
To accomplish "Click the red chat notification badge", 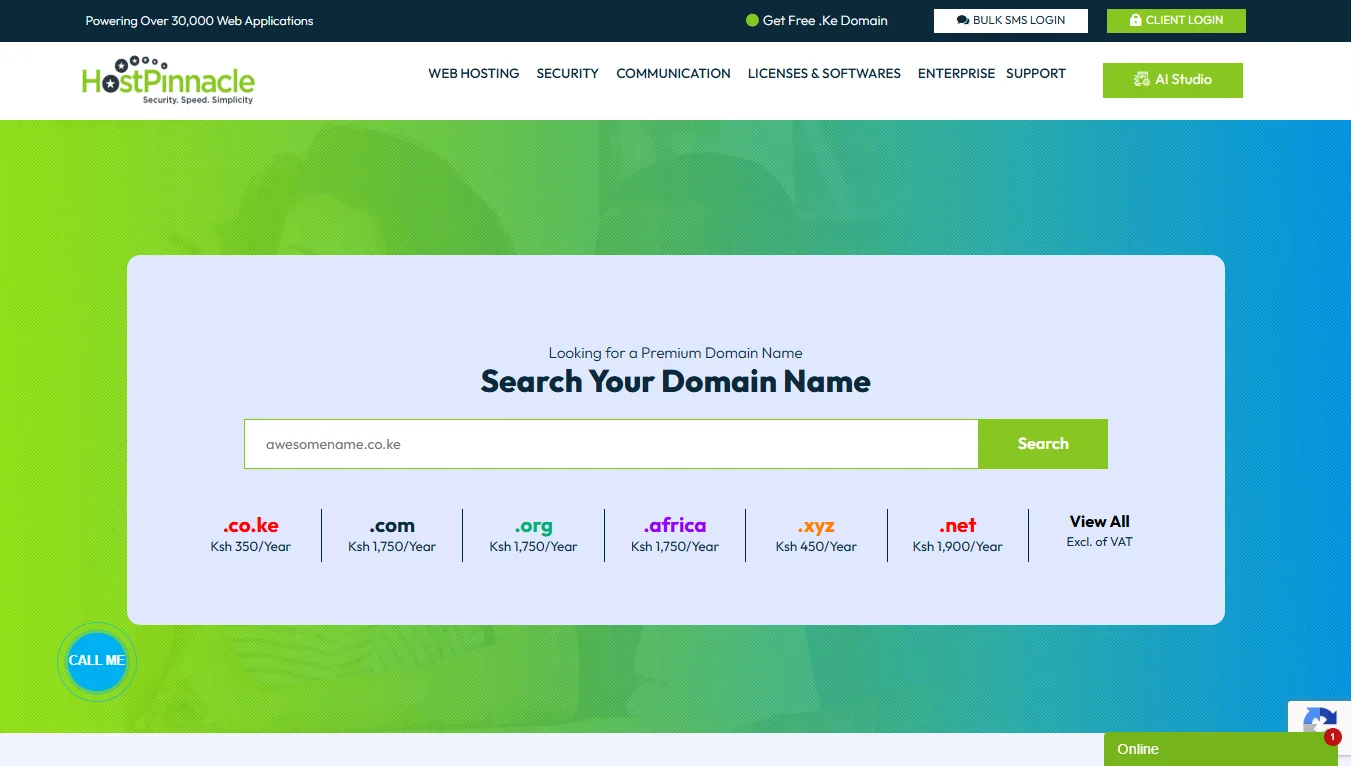I will 1332,737.
